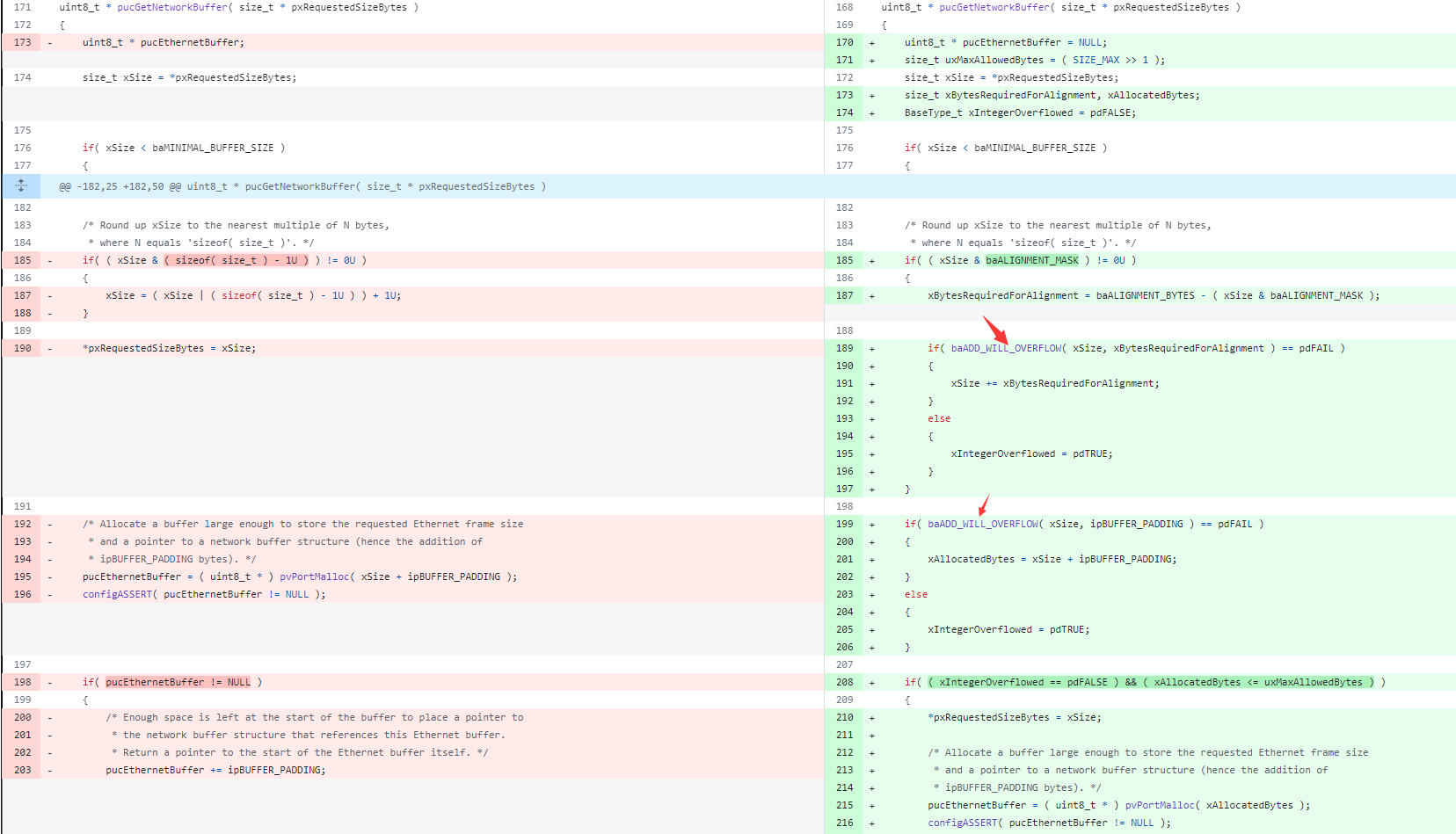Select deleted line number 195

(x=22, y=577)
